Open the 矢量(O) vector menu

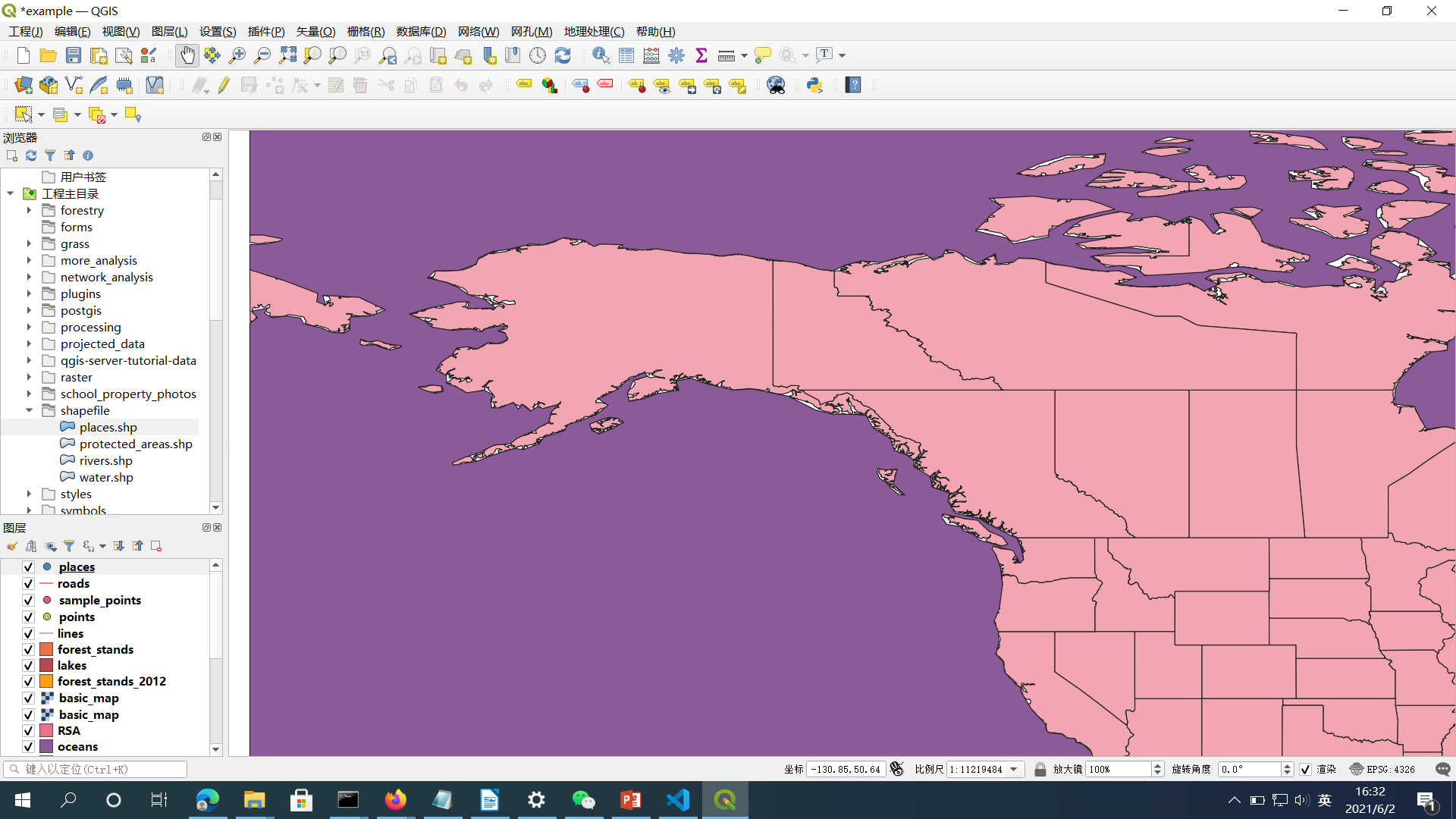(315, 31)
